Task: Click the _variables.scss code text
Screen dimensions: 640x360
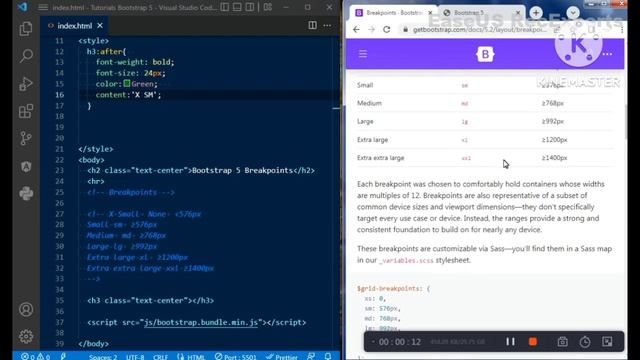Action: coord(406,260)
